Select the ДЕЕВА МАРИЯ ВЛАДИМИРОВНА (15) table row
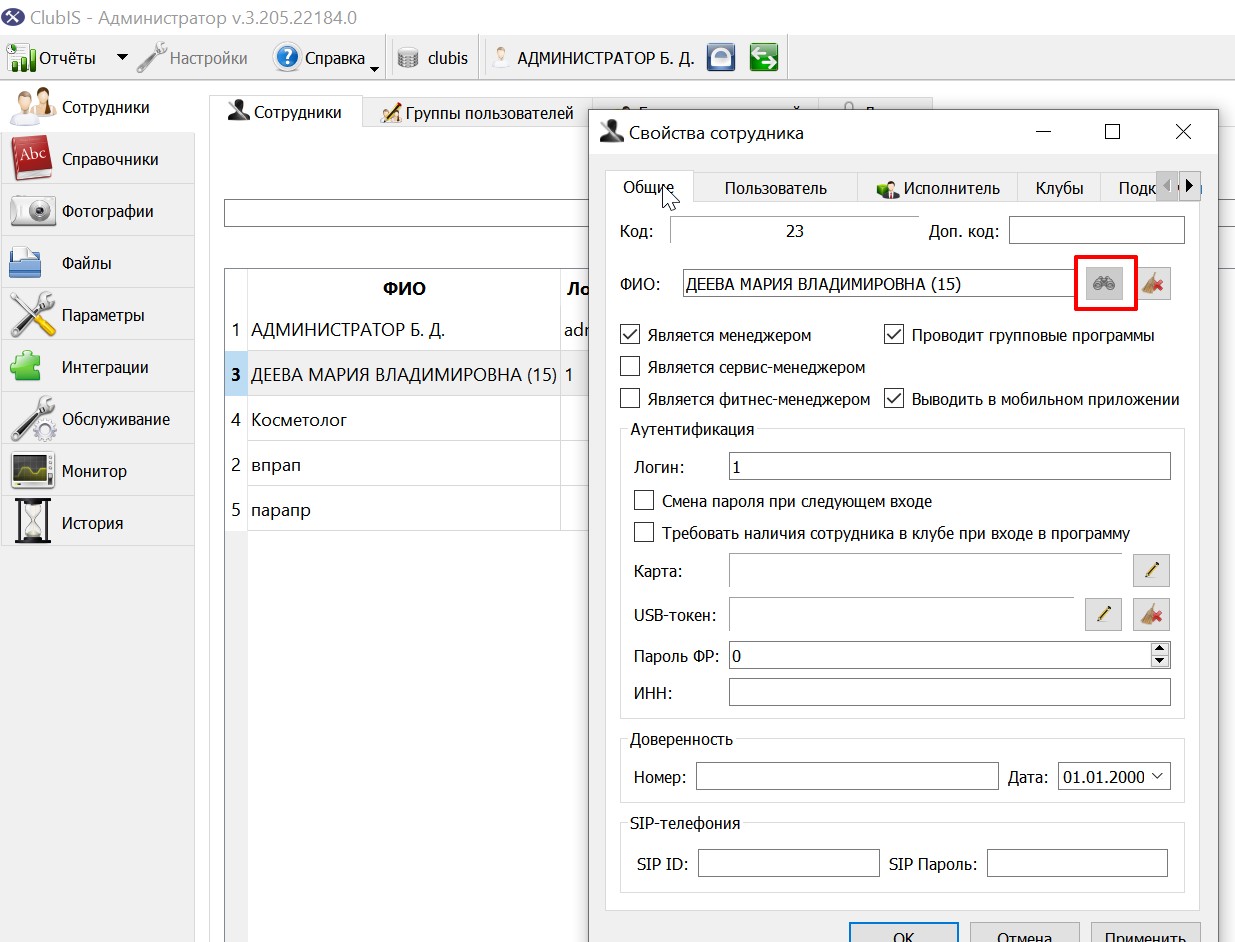This screenshot has height=942, width=1235. tap(406, 374)
